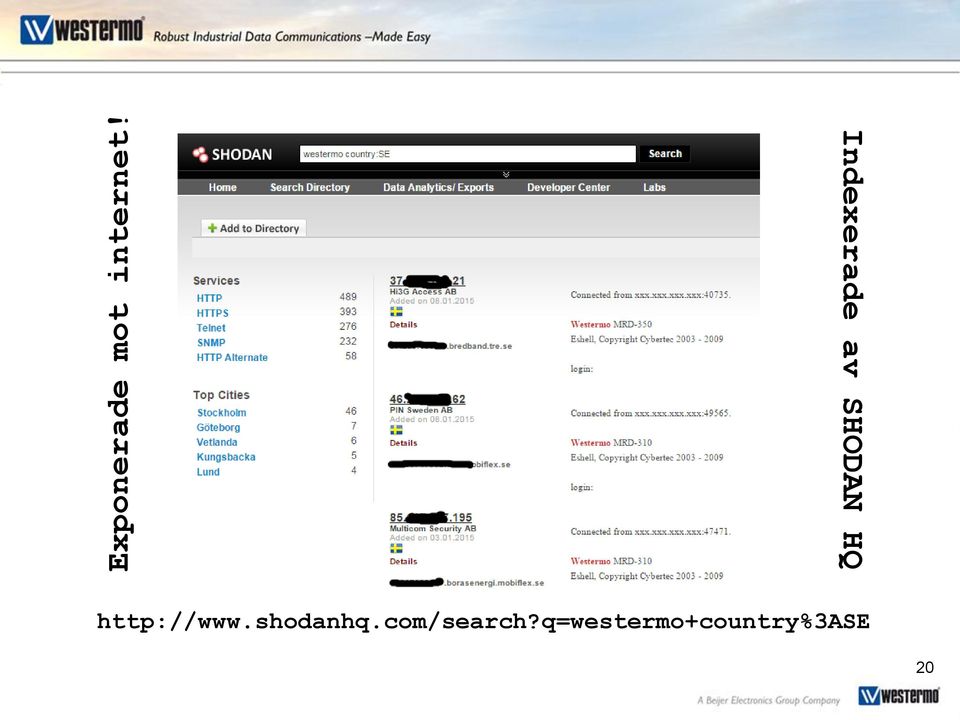
Task: Filter results by Stockholm city
Action: click(222, 413)
